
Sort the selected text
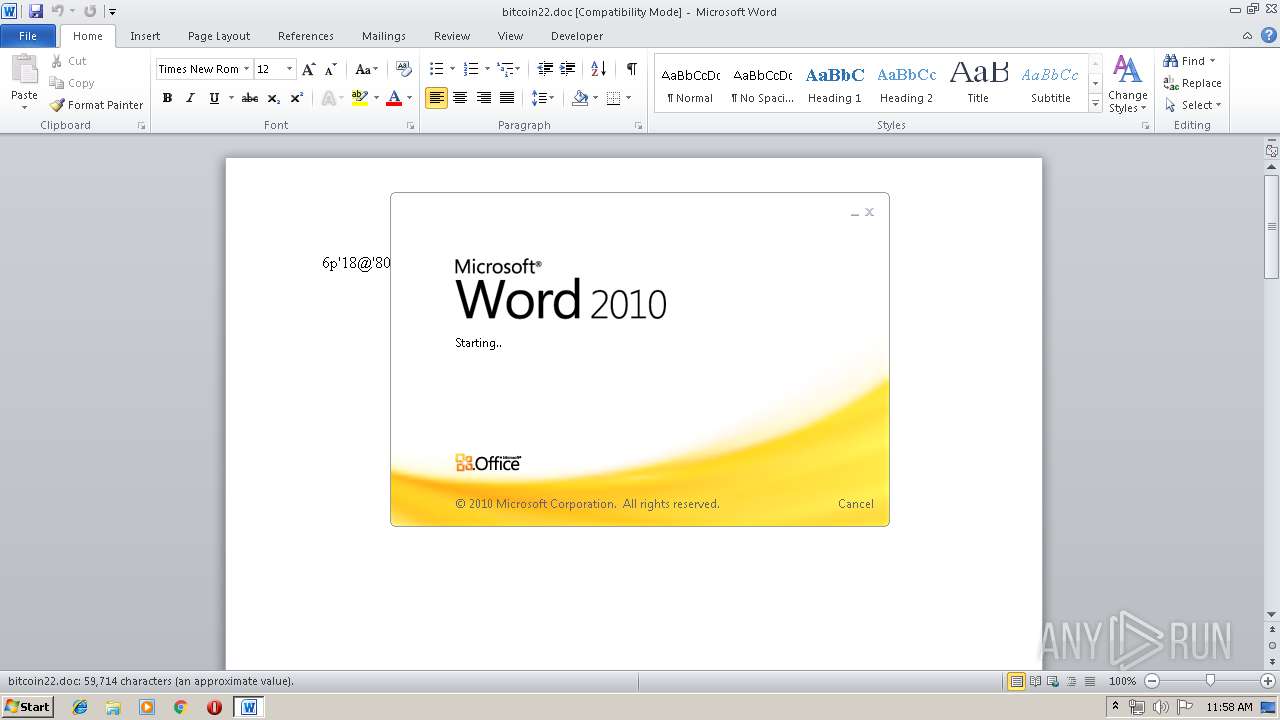coord(599,69)
